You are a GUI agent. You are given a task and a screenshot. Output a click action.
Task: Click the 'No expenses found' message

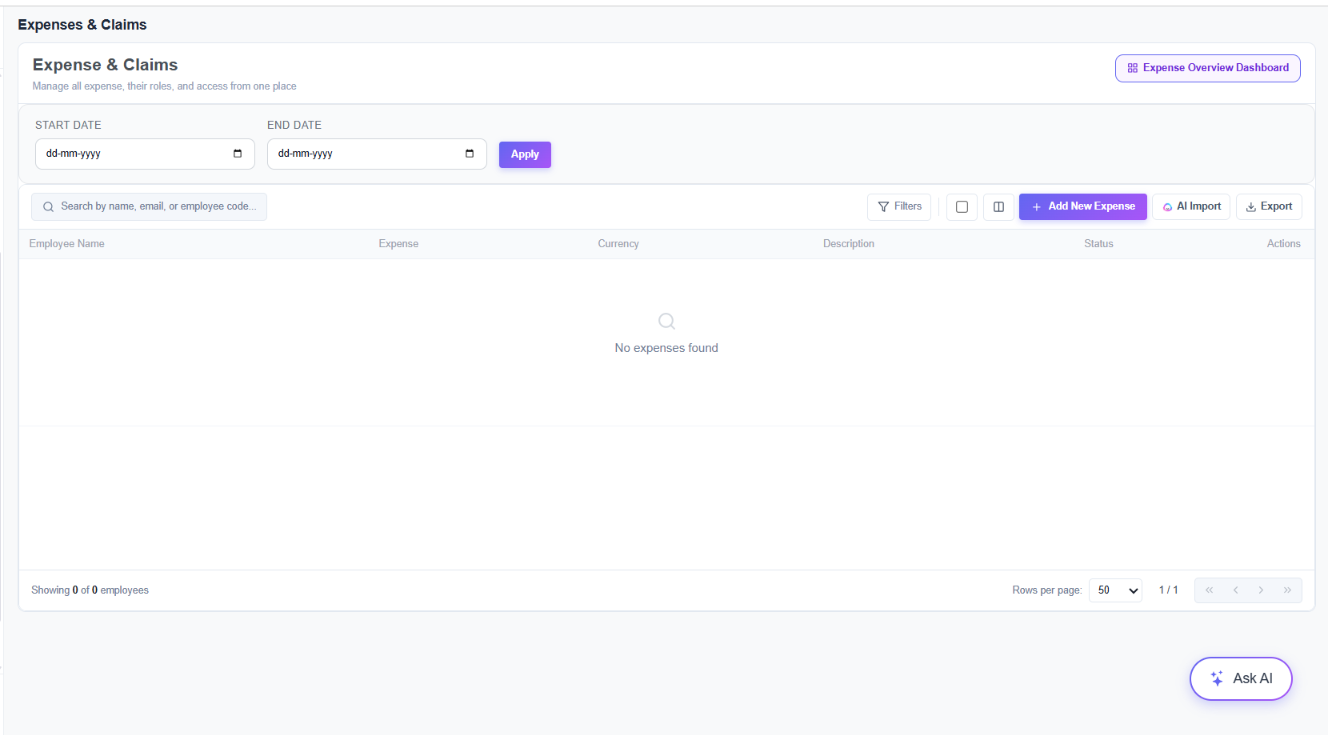(666, 348)
